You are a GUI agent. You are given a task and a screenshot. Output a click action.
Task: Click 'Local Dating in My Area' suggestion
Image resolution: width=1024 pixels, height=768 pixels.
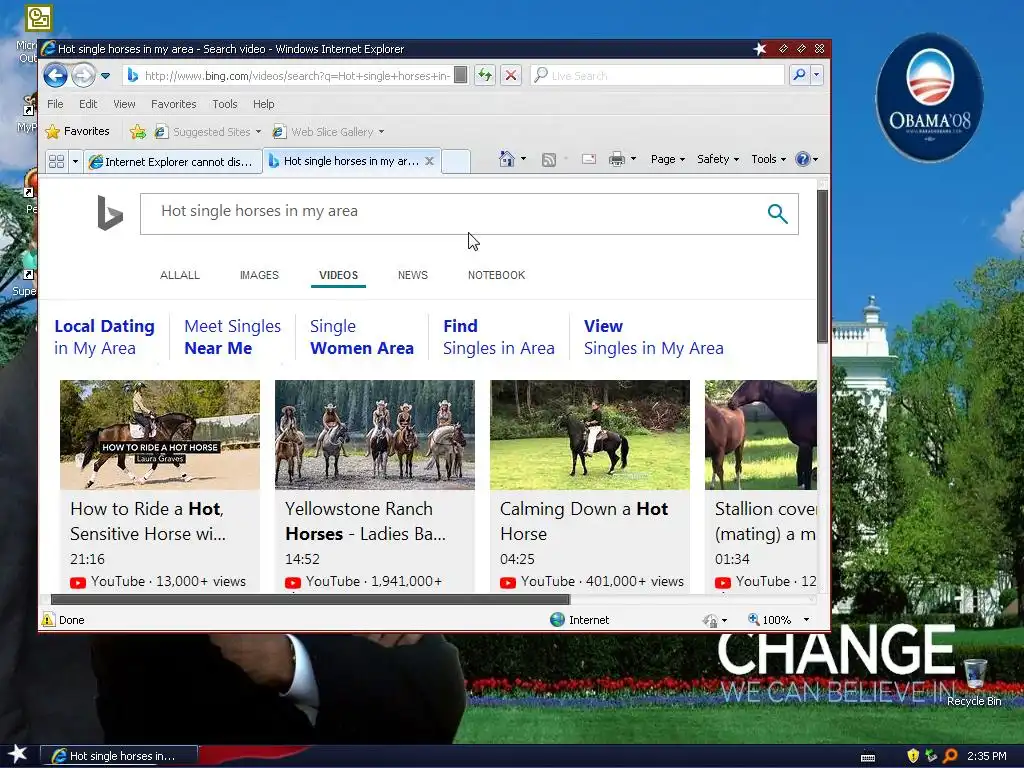click(x=104, y=337)
